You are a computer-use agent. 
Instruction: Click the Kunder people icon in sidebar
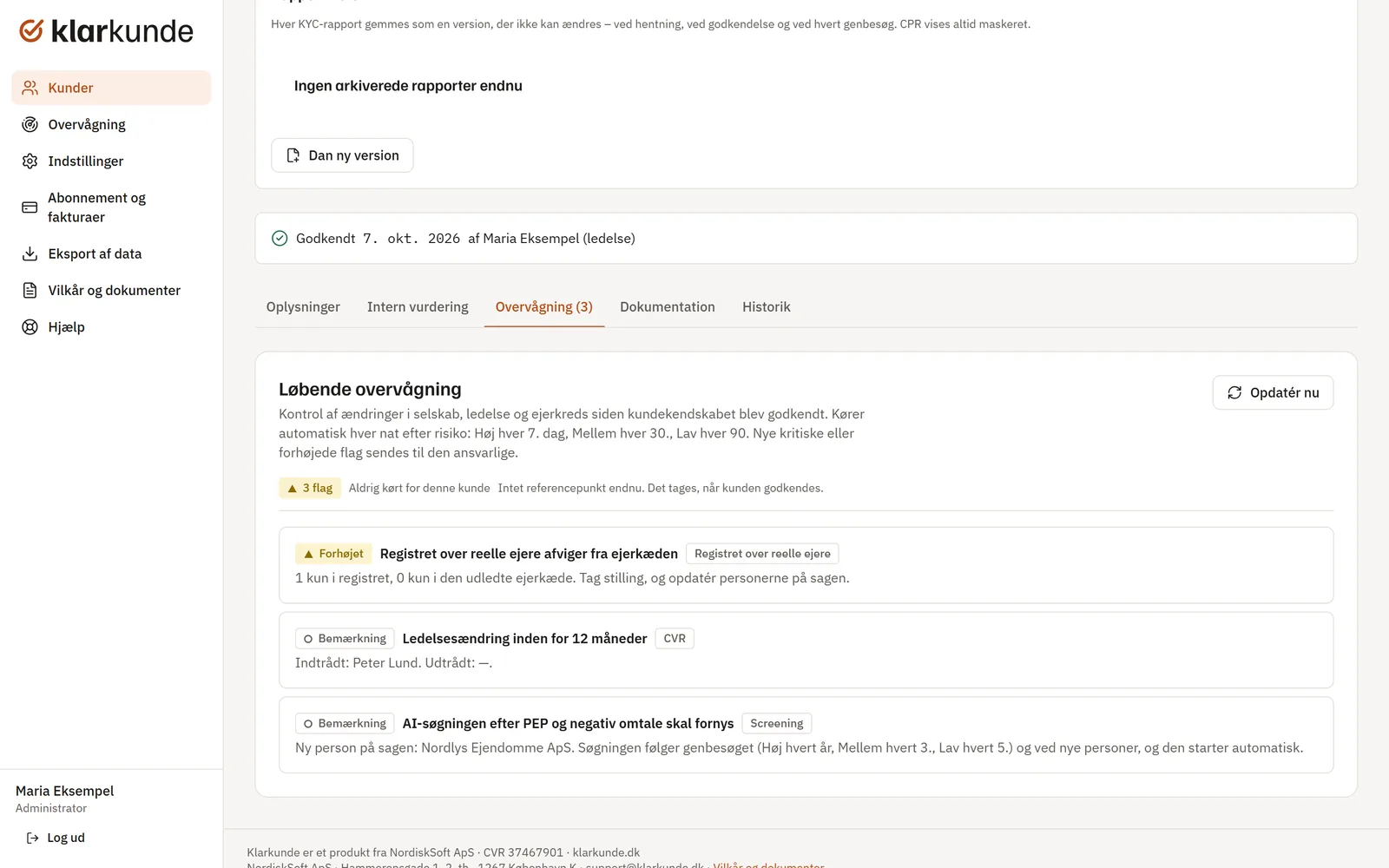point(30,88)
